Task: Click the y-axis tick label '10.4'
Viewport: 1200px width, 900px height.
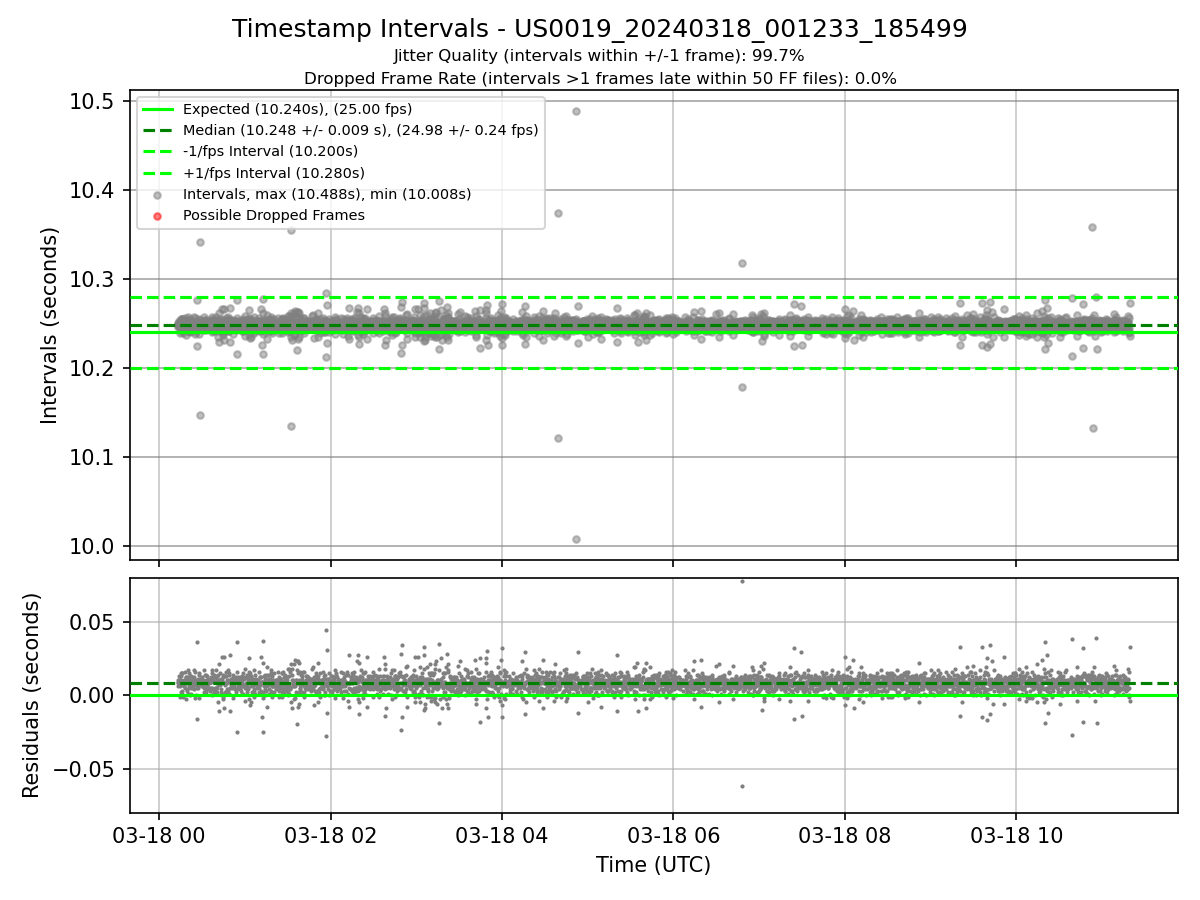Action: pos(91,191)
